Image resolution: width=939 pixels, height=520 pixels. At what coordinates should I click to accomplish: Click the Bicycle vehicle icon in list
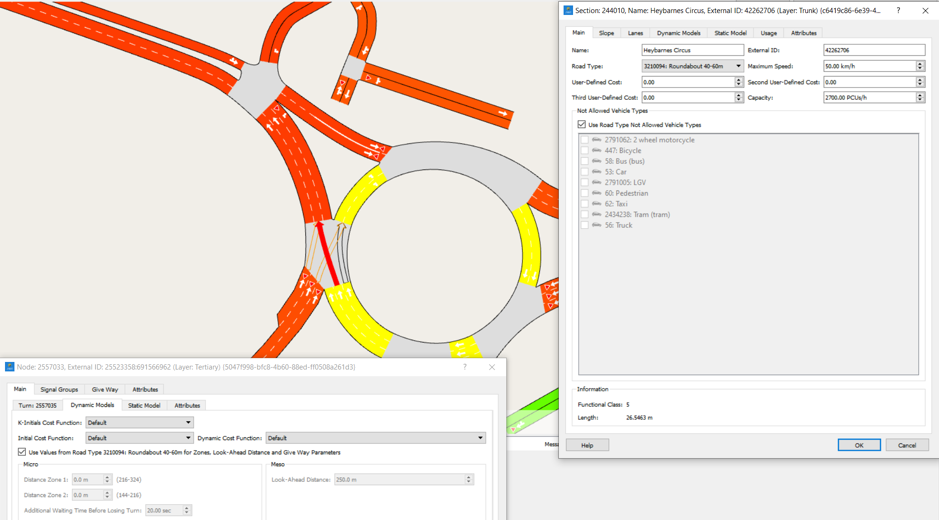click(x=596, y=150)
